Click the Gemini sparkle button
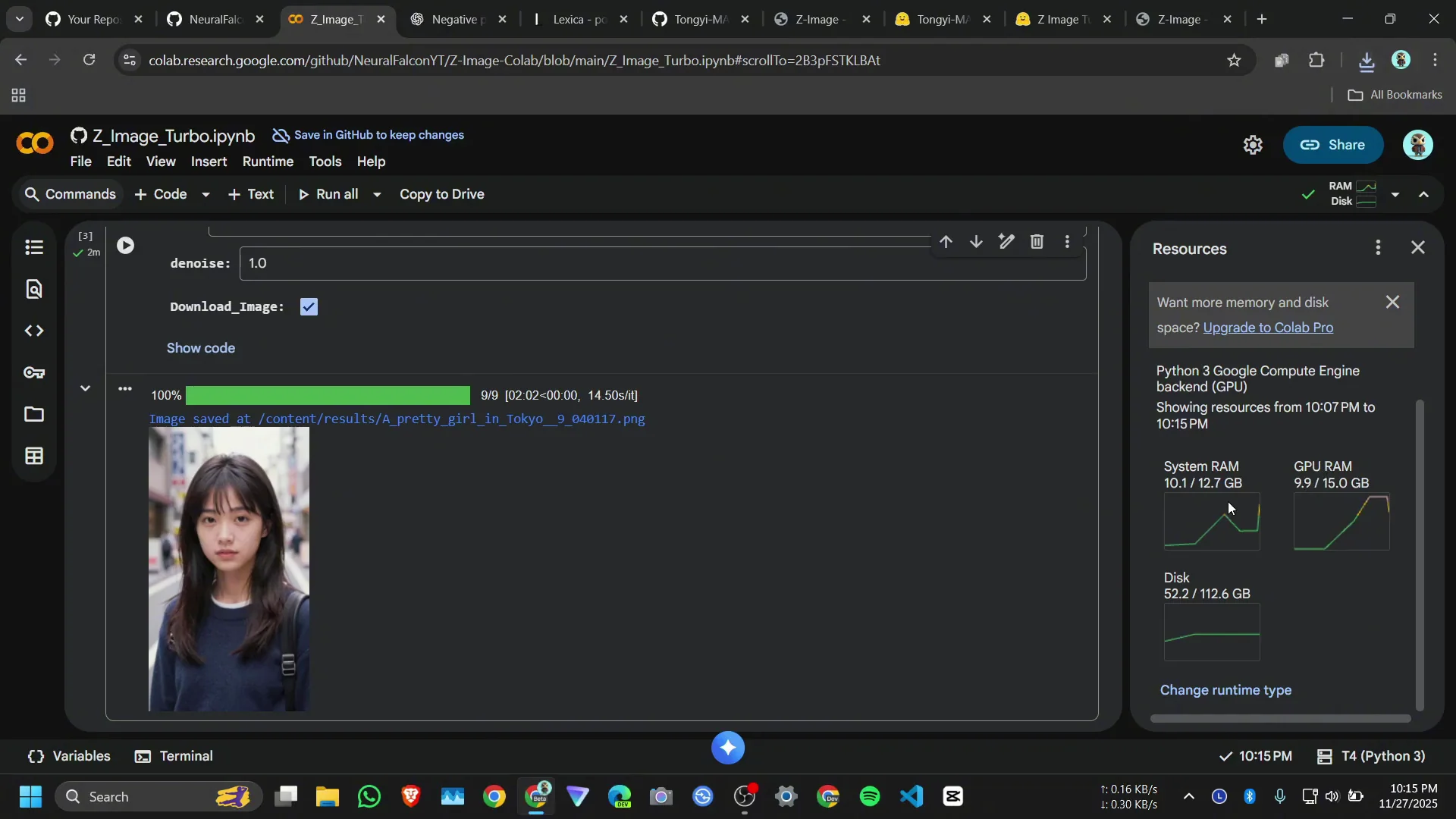The image size is (1456, 819). click(x=728, y=748)
